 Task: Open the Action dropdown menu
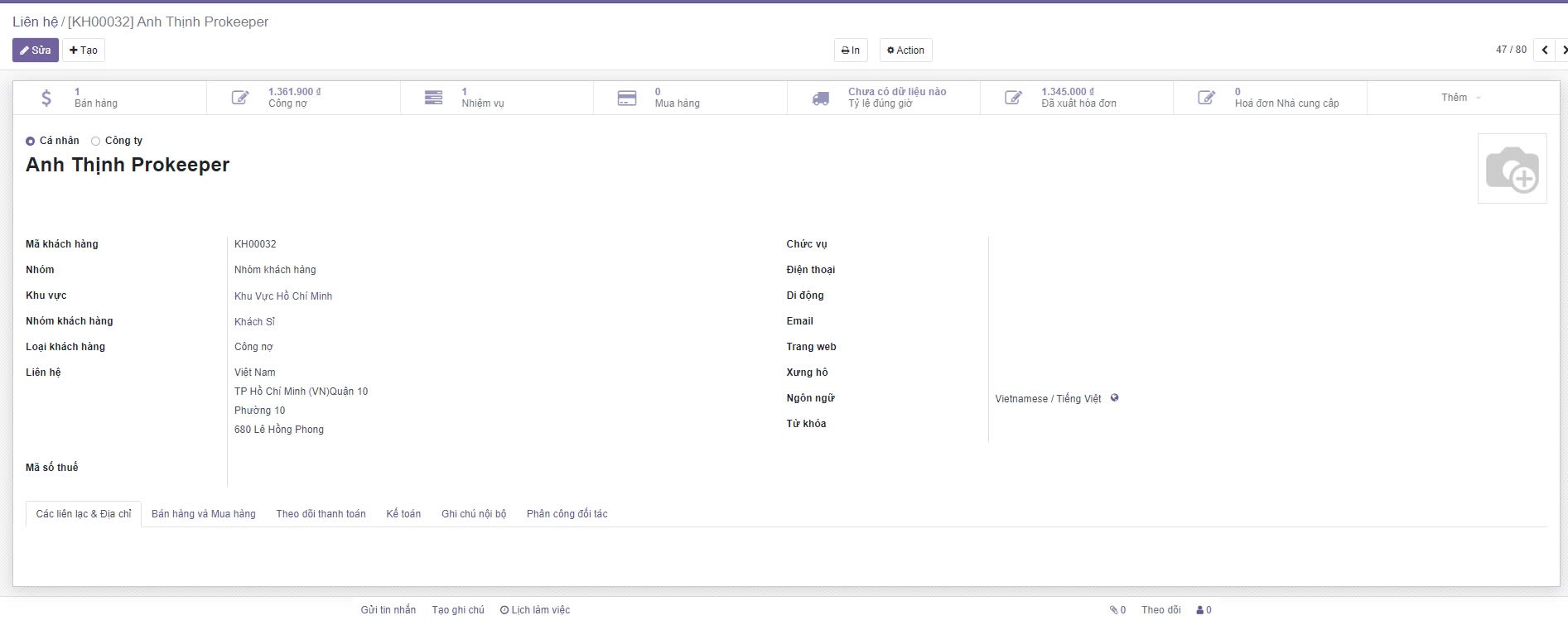tap(905, 50)
